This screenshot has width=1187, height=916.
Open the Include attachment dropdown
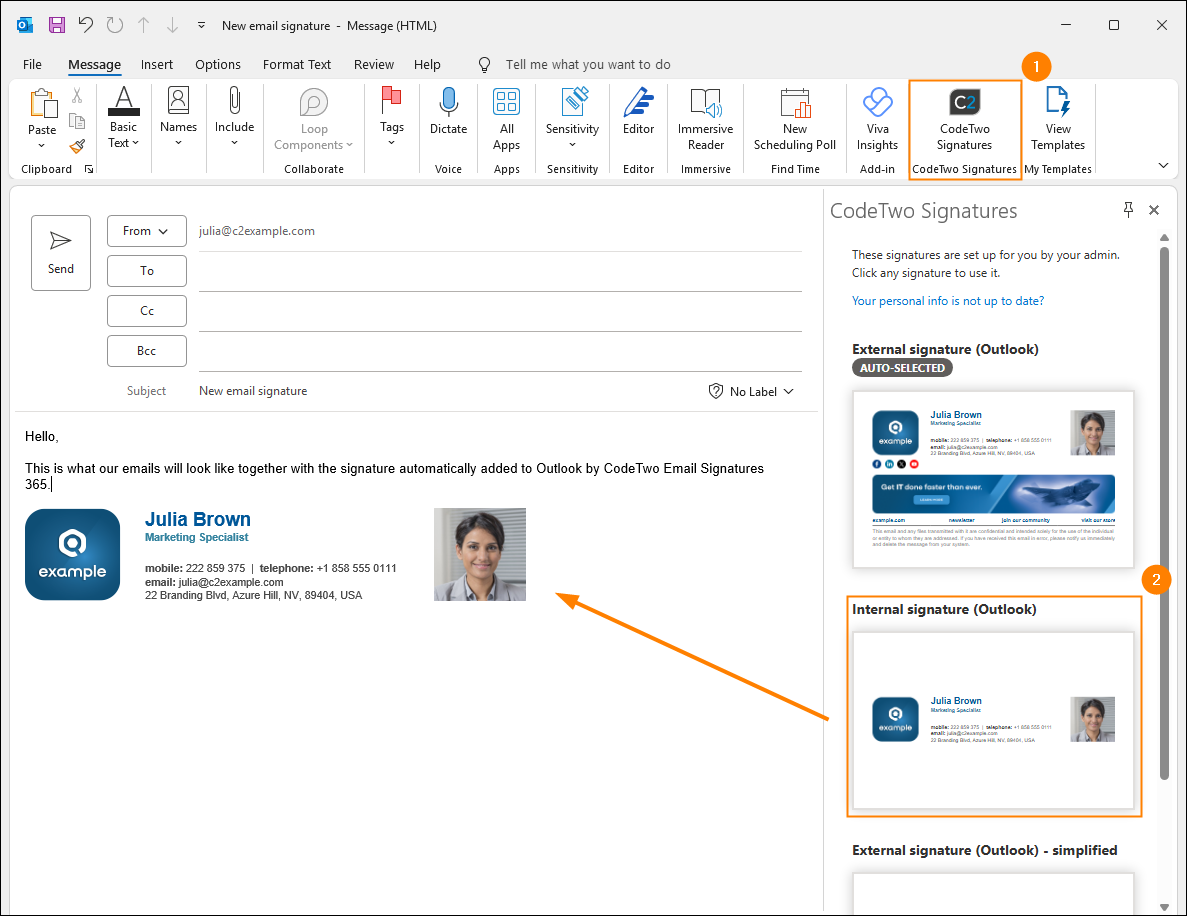point(234,117)
